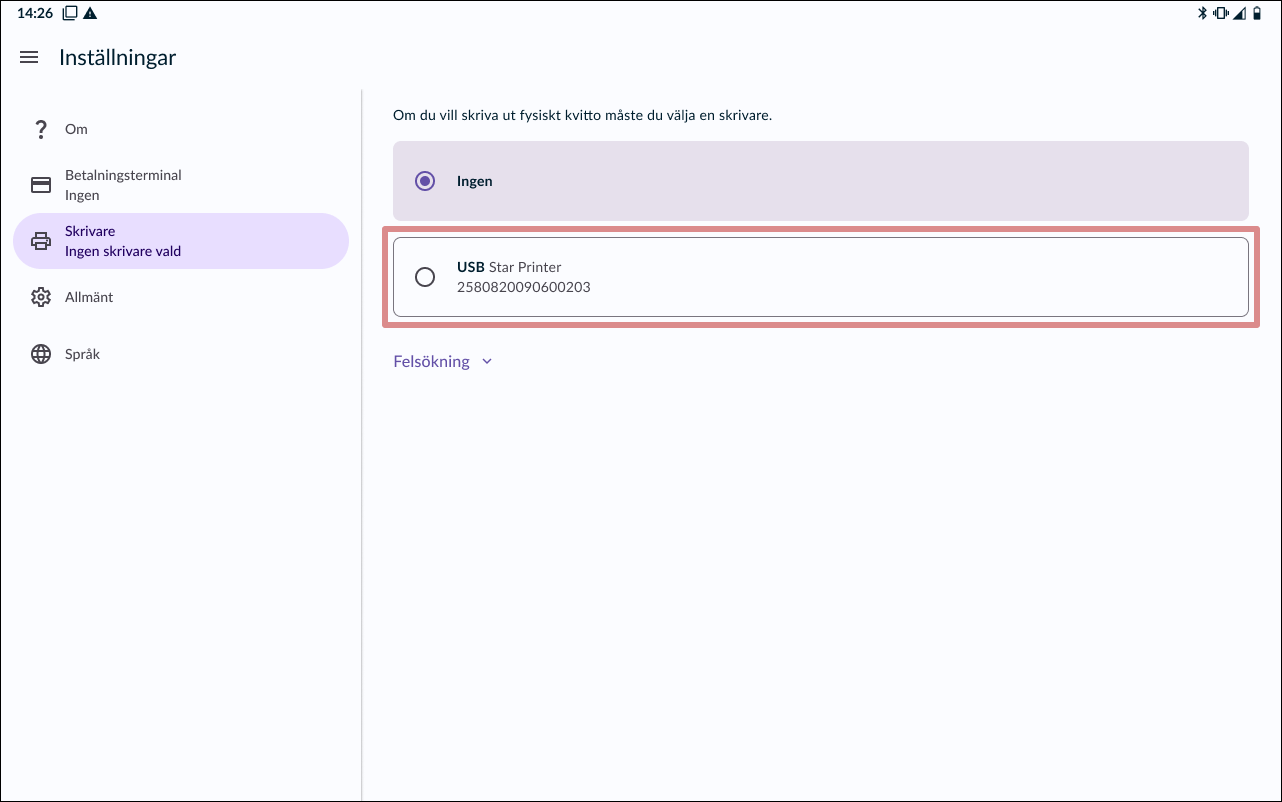The height and width of the screenshot is (802, 1282).
Task: Tap the warning triangle notification icon
Action: pos(90,13)
